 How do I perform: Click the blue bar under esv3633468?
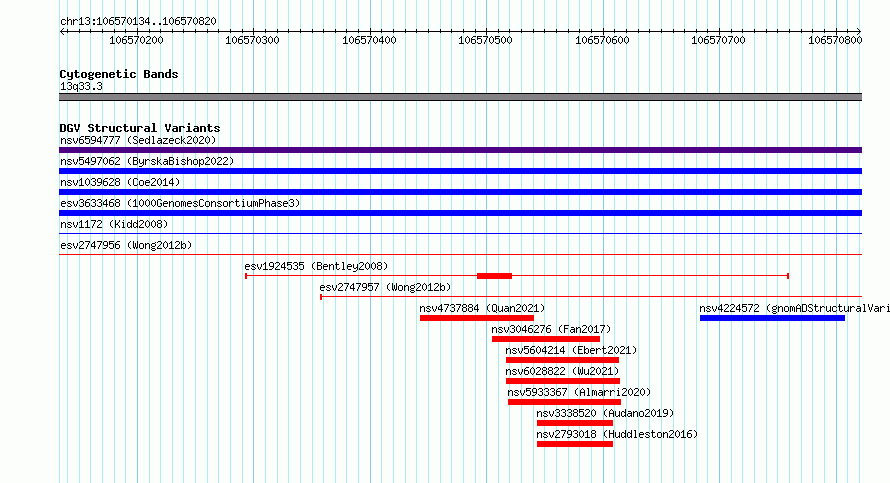[460, 213]
